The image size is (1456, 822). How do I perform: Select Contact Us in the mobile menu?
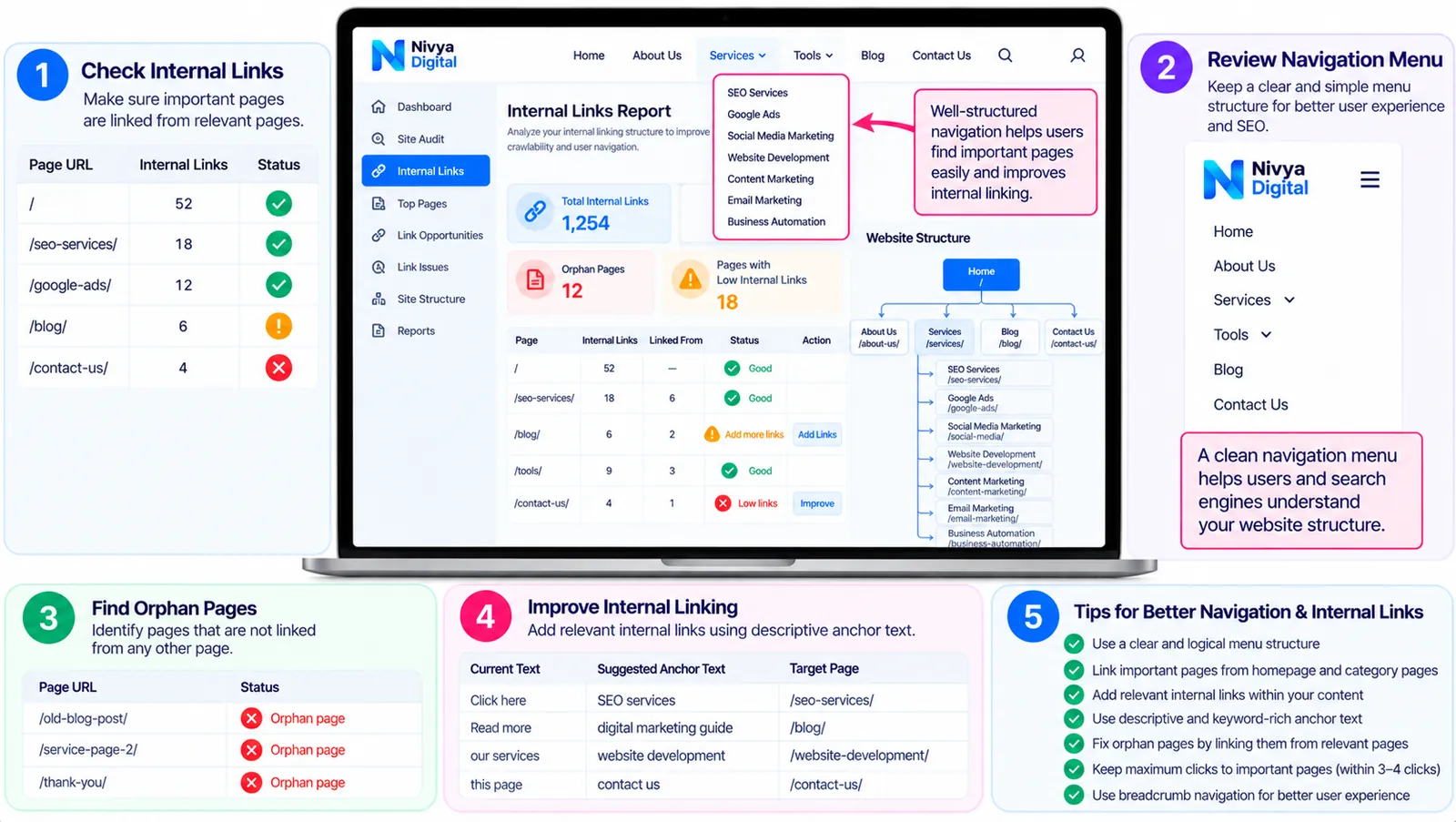click(x=1250, y=405)
